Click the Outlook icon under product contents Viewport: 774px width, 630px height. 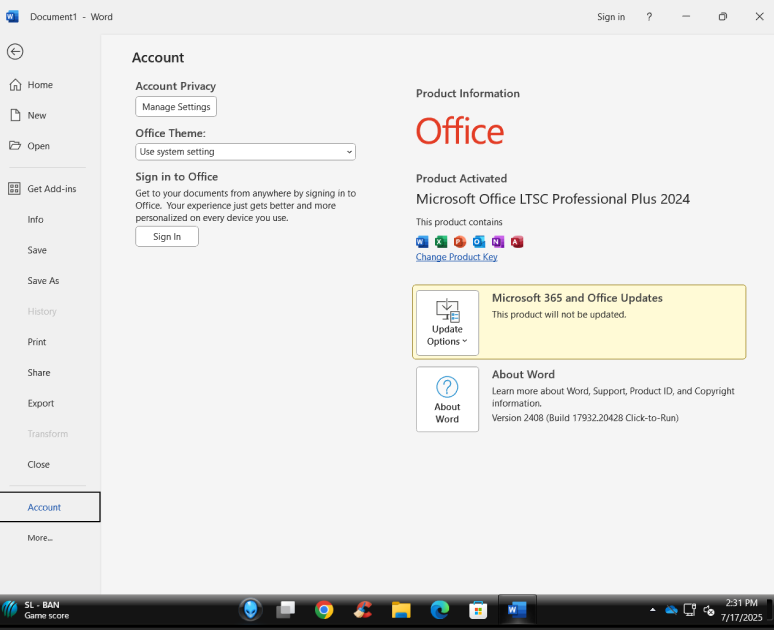tap(479, 241)
